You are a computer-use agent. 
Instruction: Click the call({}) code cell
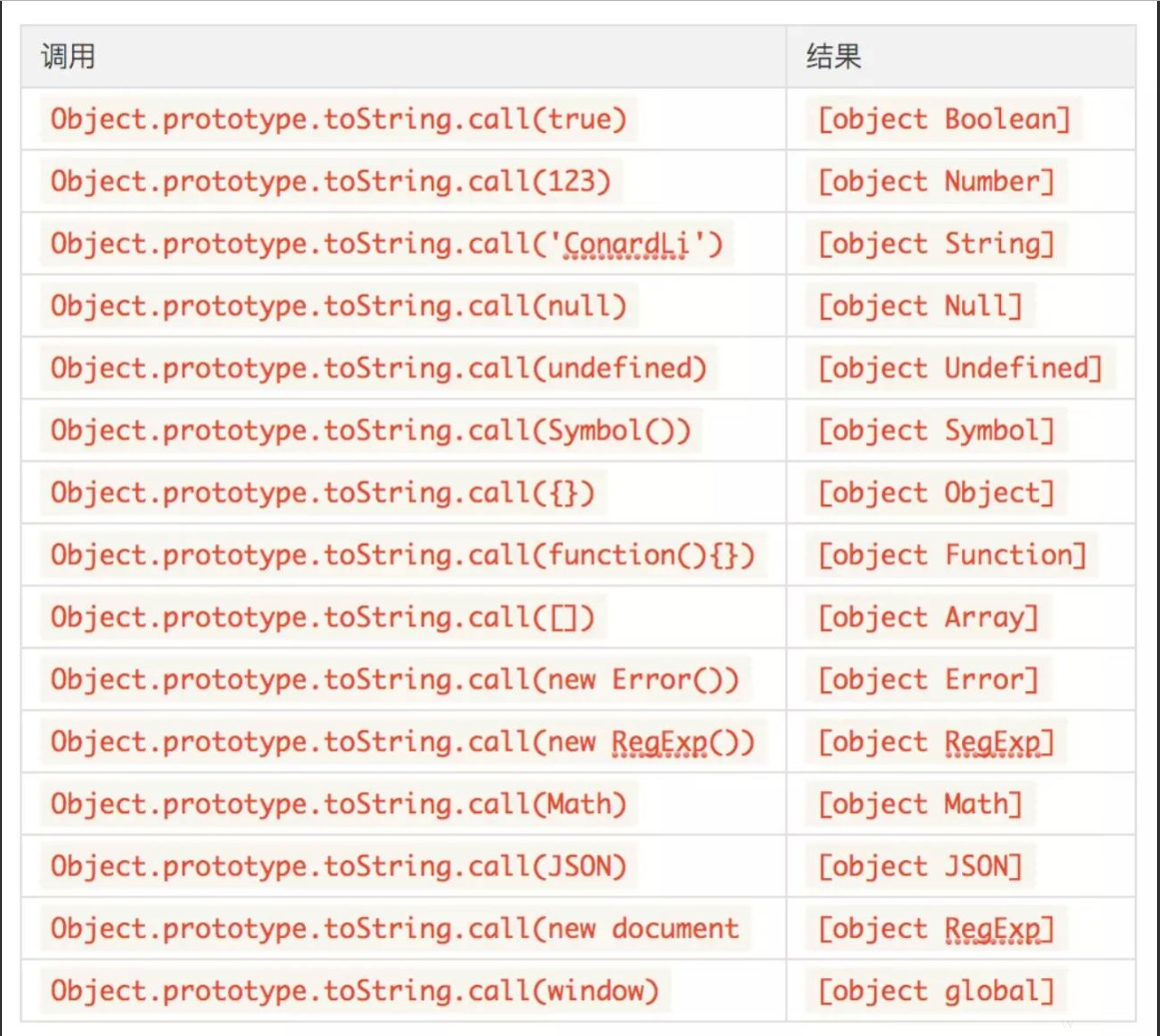pyautogui.click(x=323, y=493)
